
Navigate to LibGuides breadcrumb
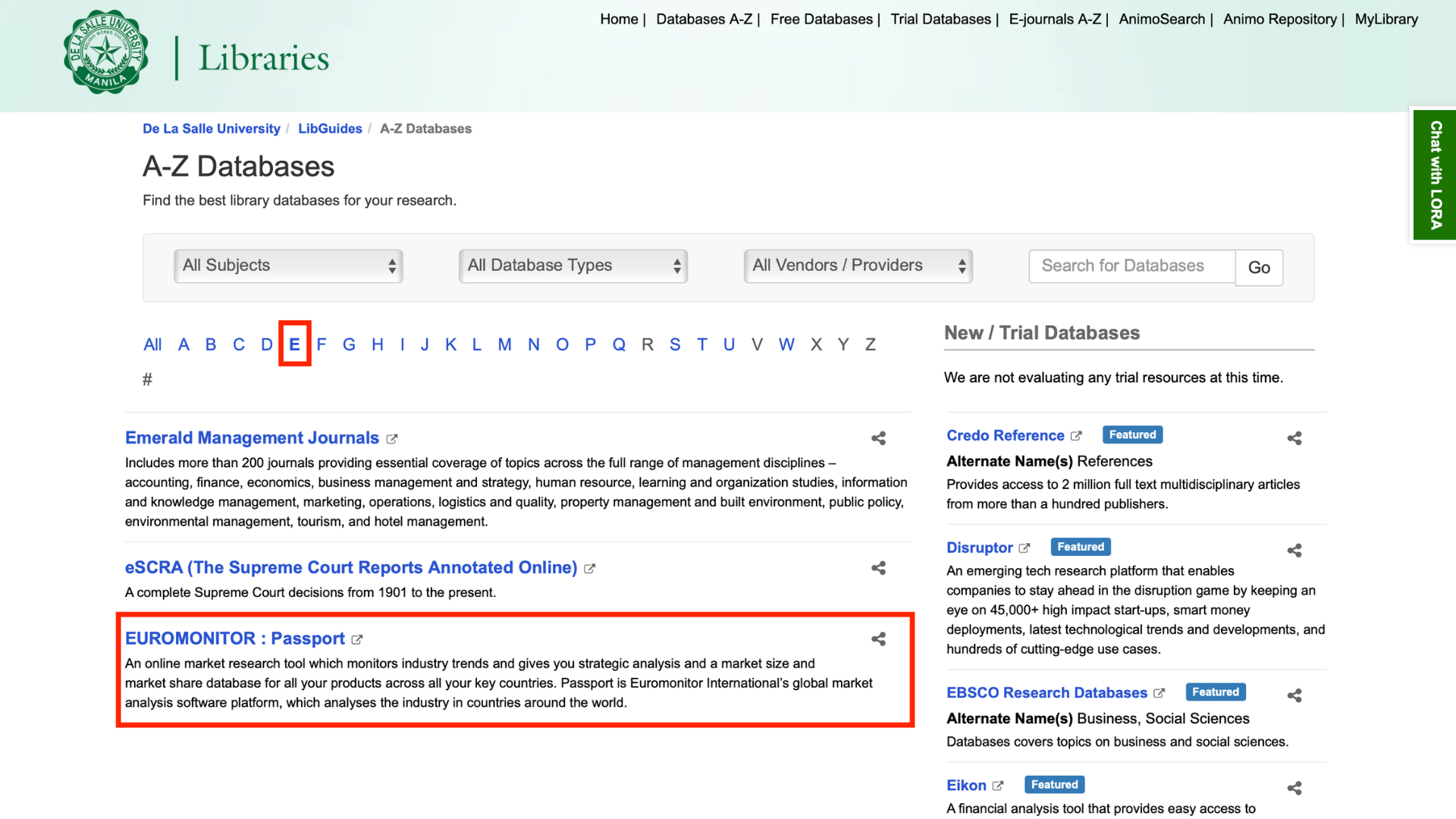tap(330, 129)
